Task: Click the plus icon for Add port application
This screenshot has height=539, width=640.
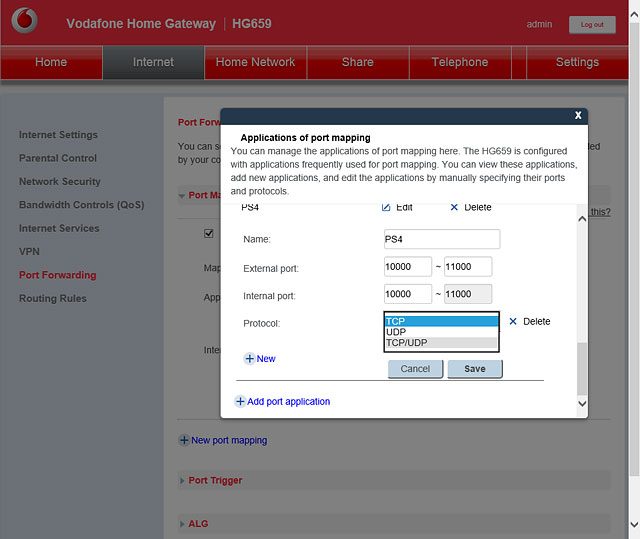Action: coord(240,401)
